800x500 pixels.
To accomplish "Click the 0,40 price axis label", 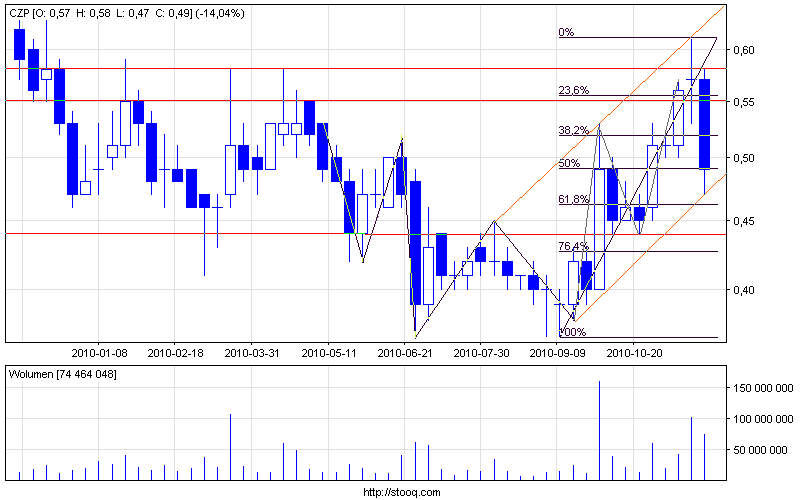I will [x=744, y=290].
